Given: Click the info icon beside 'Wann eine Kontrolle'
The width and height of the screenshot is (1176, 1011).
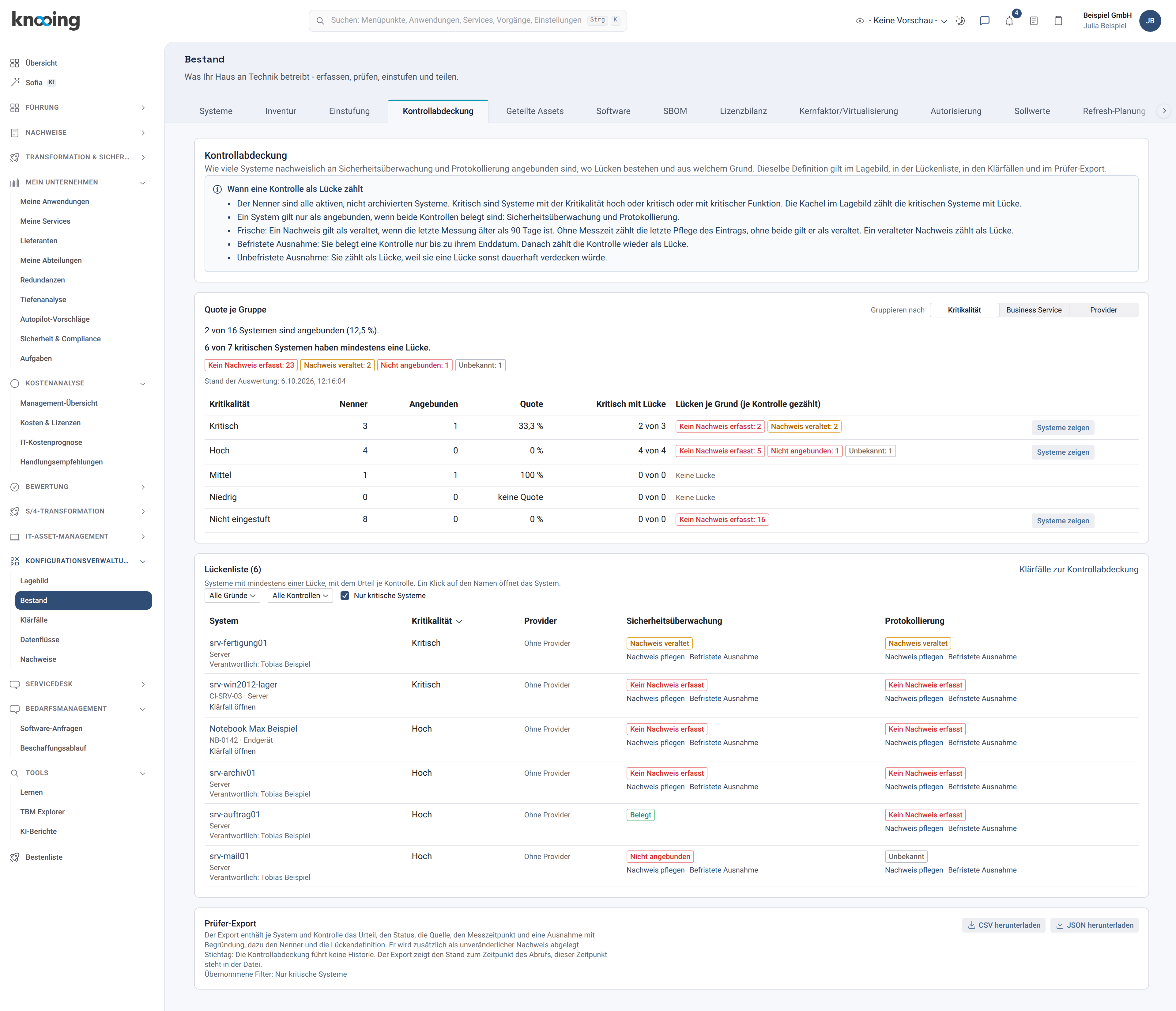Looking at the screenshot, I should pyautogui.click(x=217, y=190).
